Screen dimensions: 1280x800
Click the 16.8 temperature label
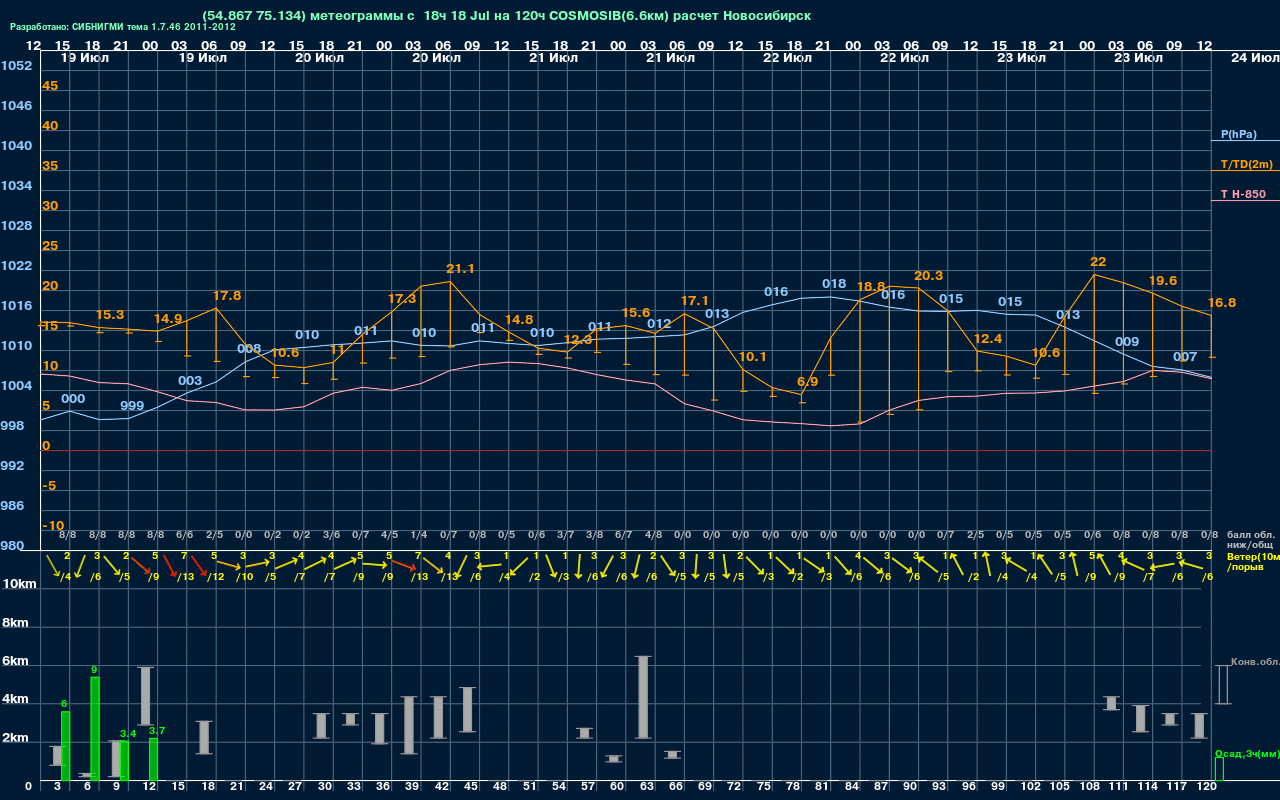pyautogui.click(x=1222, y=303)
